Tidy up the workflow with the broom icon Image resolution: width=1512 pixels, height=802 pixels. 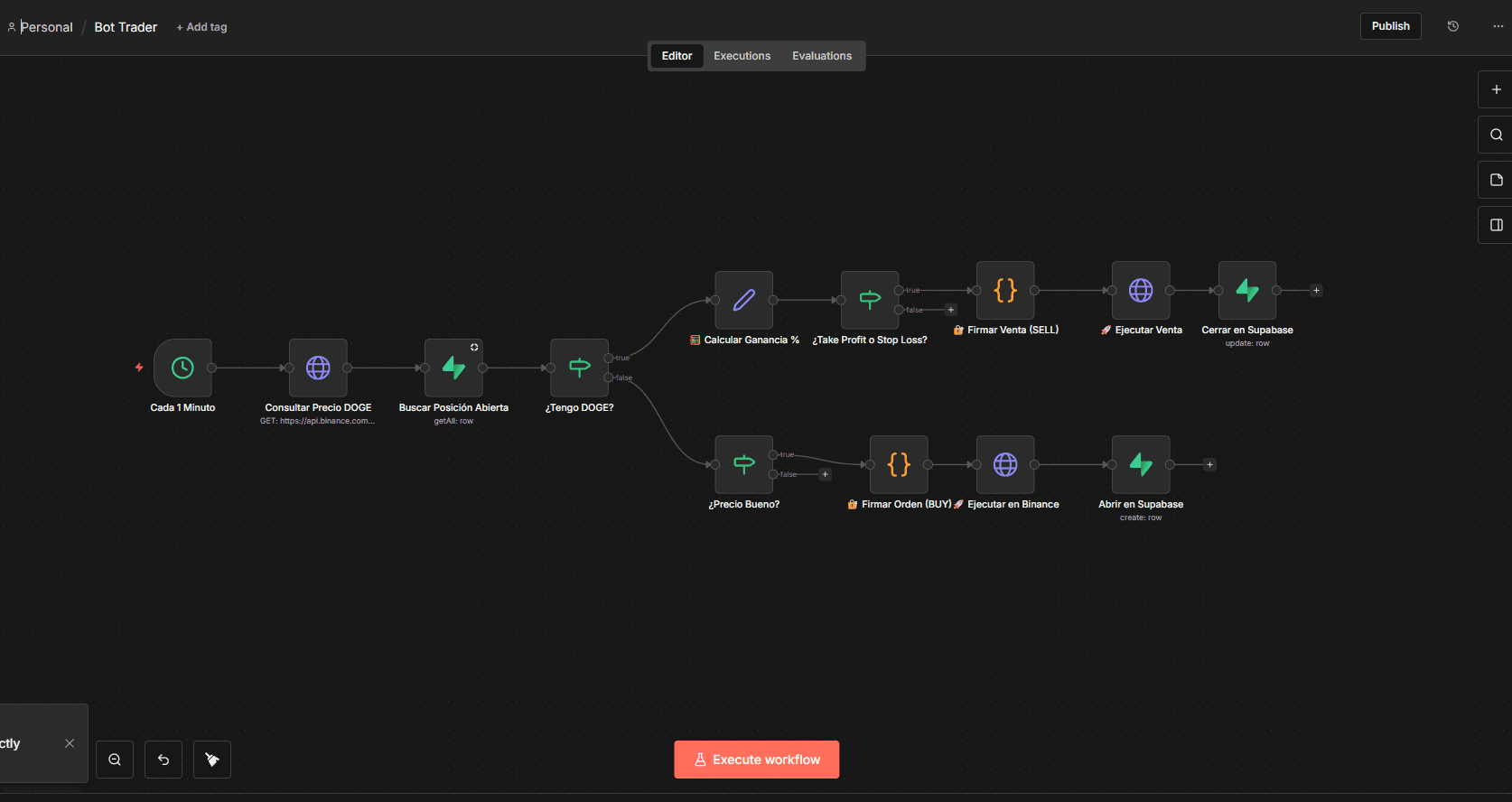pyautogui.click(x=212, y=760)
